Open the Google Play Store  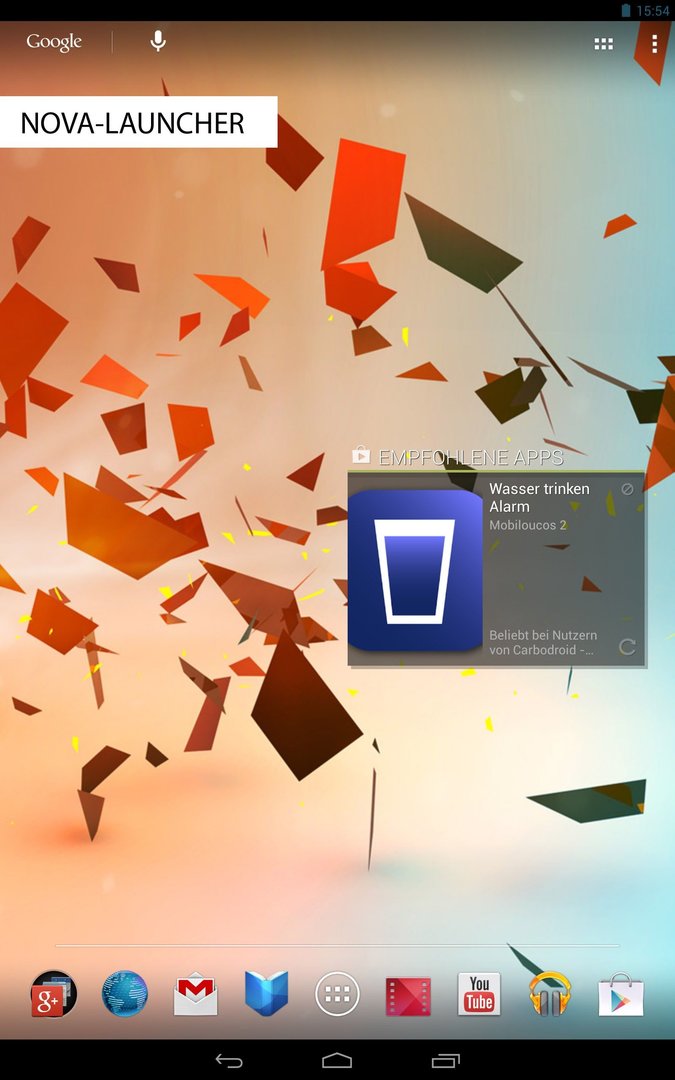(621, 994)
